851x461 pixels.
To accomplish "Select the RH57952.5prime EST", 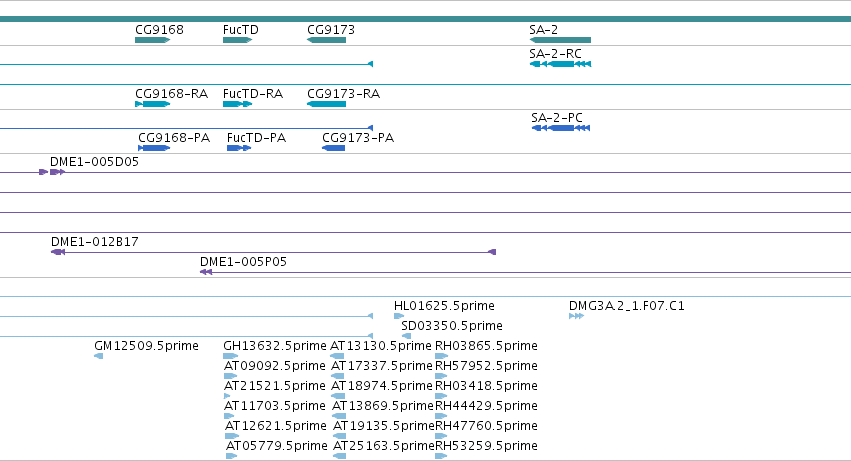I will pyautogui.click(x=441, y=376).
